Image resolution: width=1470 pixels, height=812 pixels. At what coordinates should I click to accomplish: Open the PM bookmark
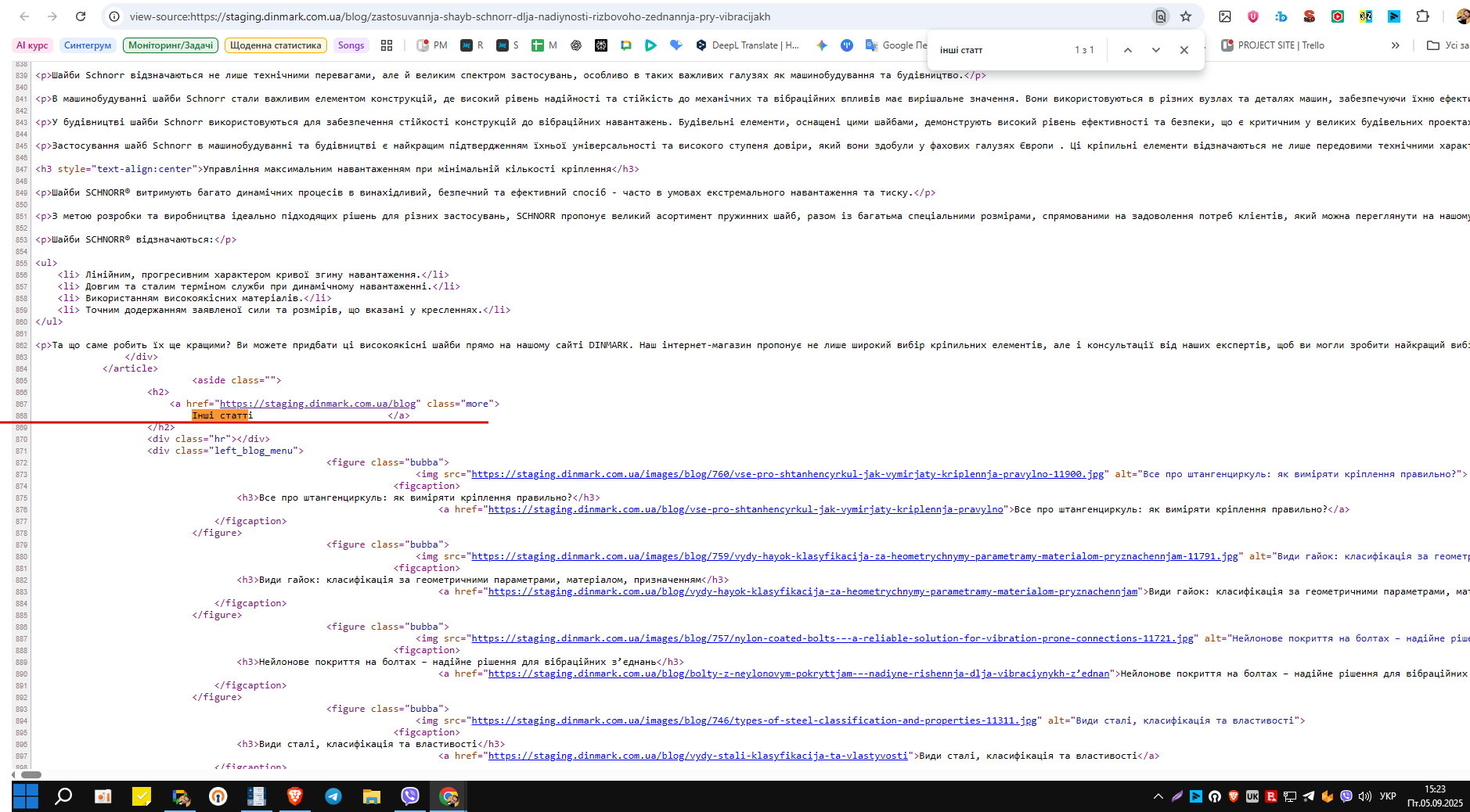click(x=432, y=45)
